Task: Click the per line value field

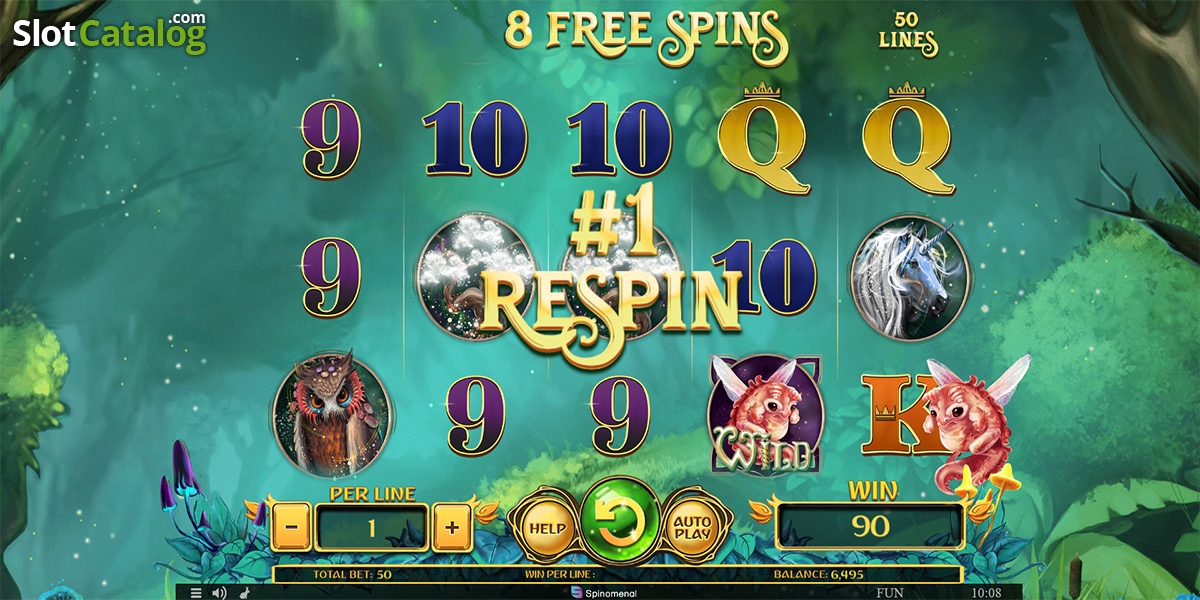Action: (x=372, y=527)
